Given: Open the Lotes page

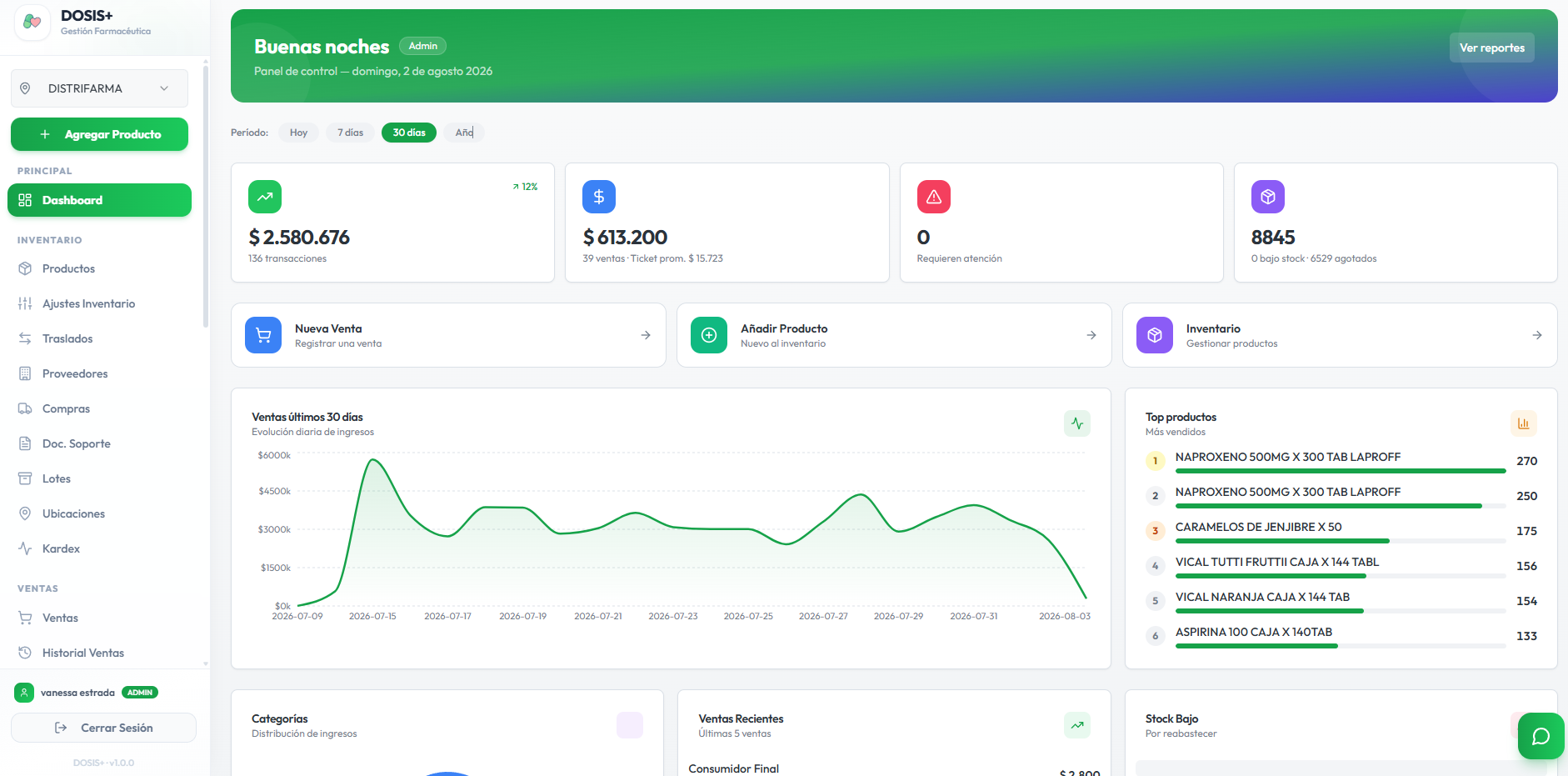Looking at the screenshot, I should click(99, 478).
